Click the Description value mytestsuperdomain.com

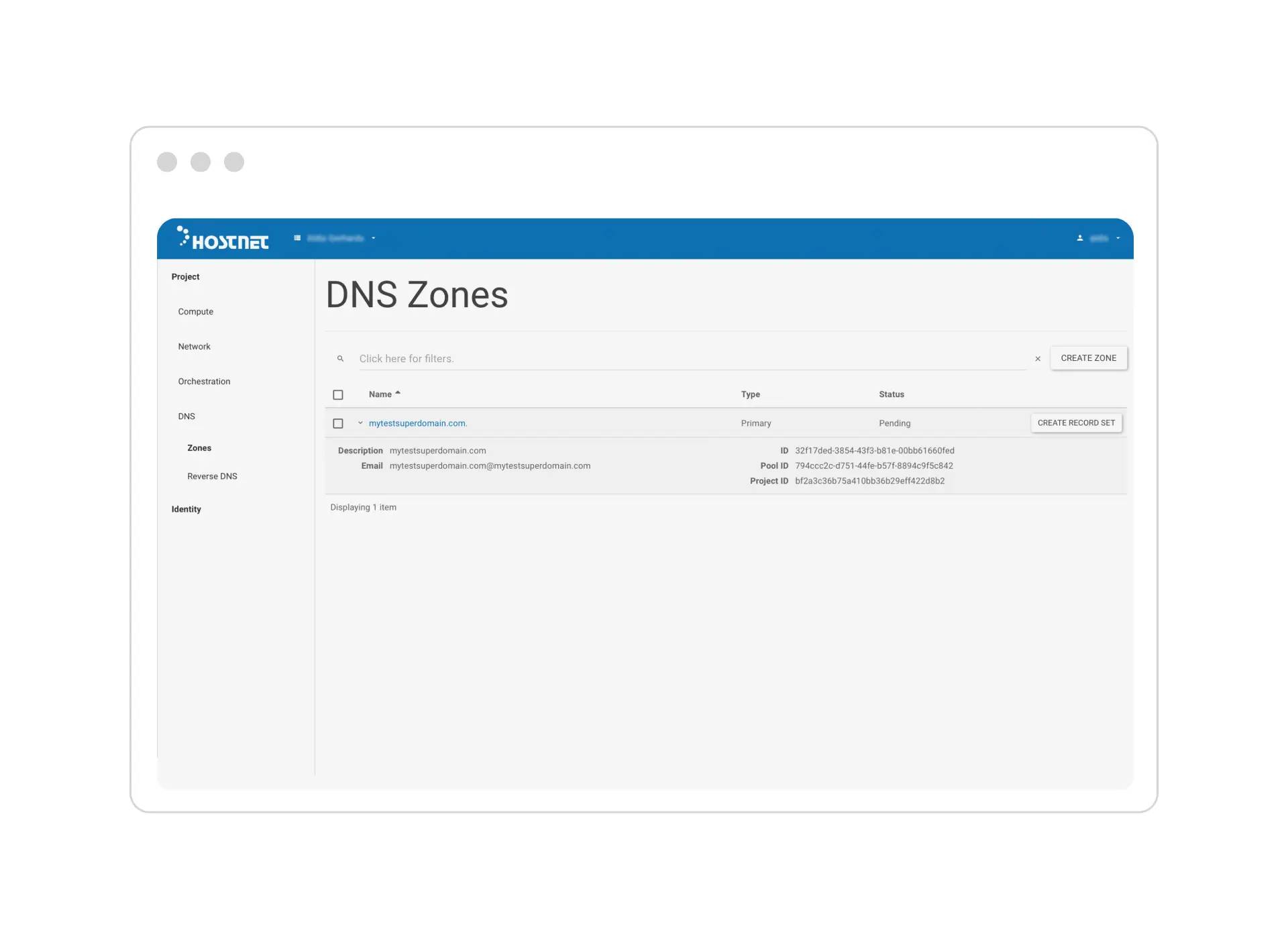point(437,451)
